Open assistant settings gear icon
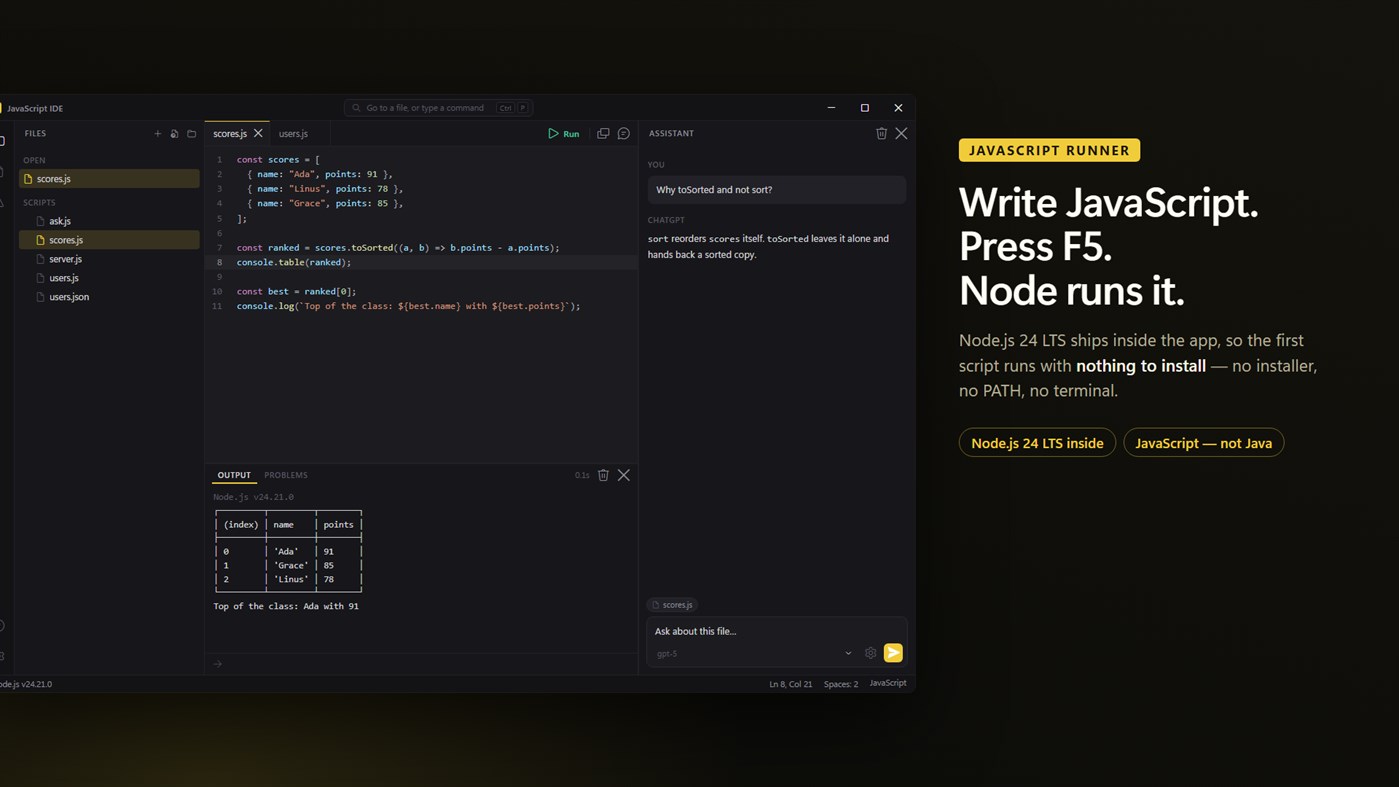Screen dimensions: 1399x787 tap(871, 653)
